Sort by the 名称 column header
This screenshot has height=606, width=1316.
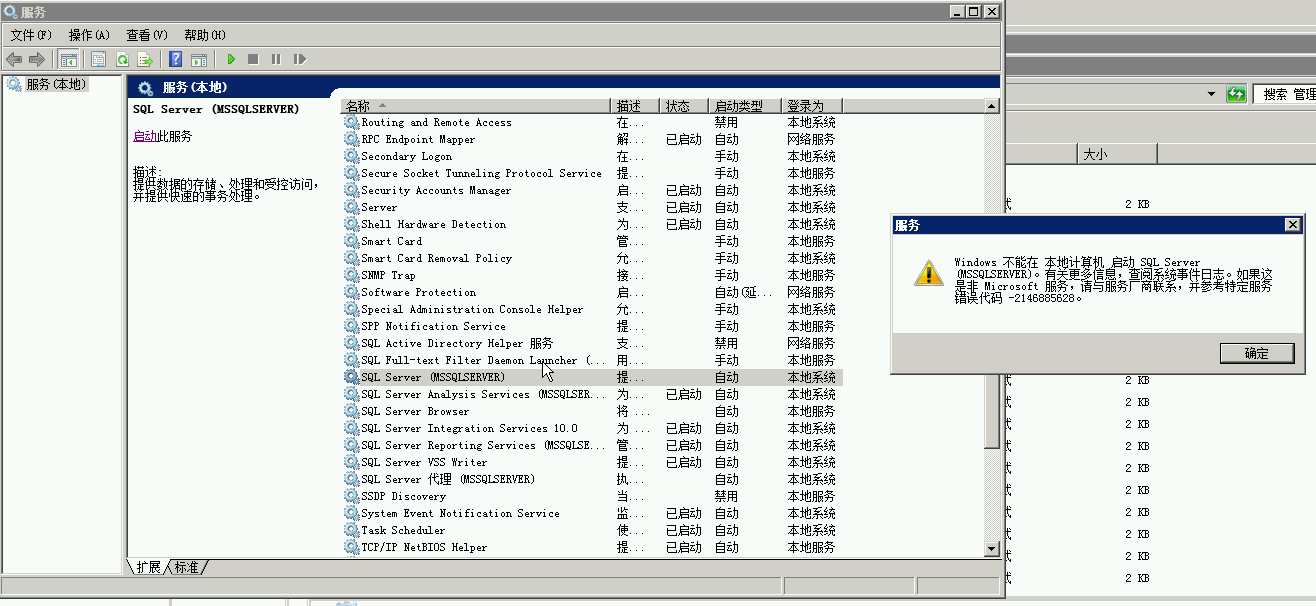(476, 106)
